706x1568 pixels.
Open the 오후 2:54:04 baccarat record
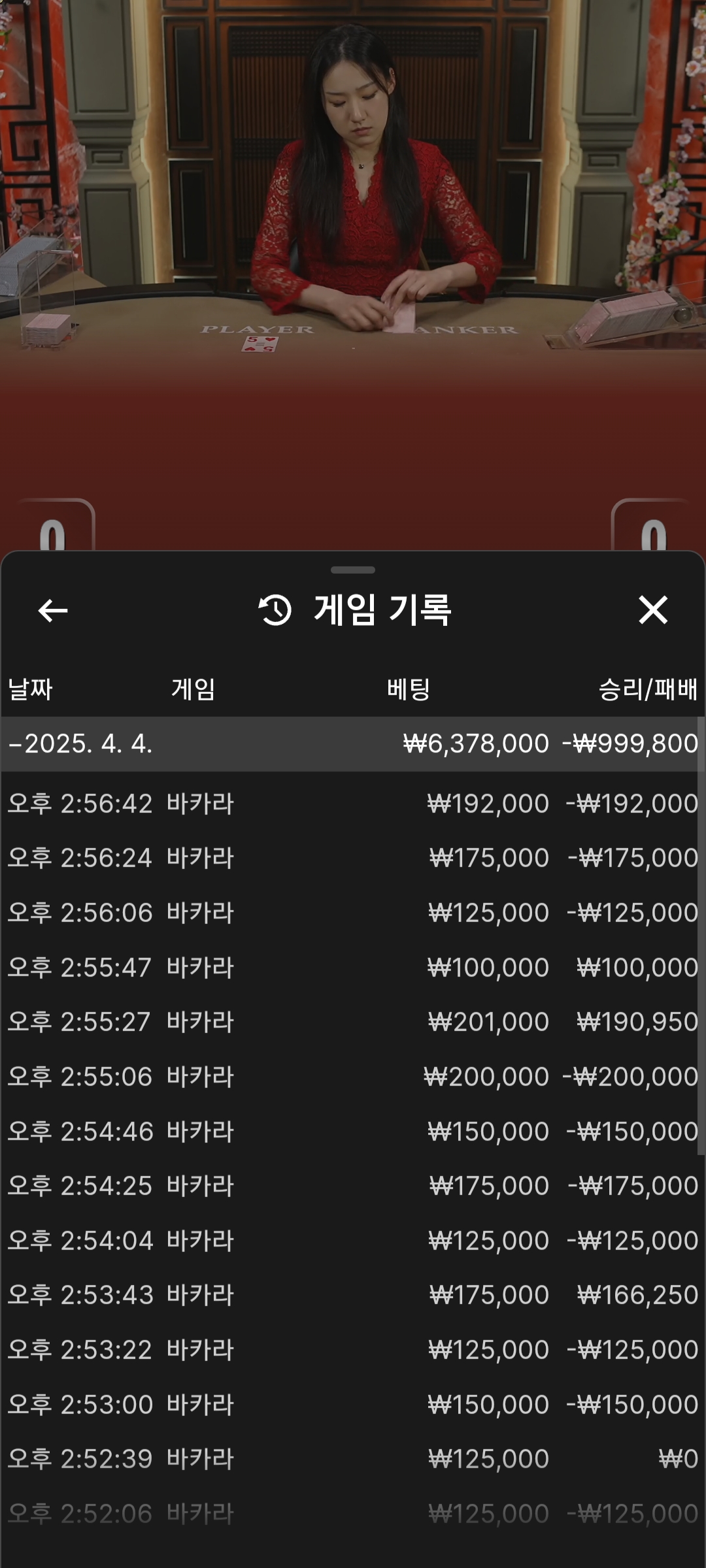(353, 1241)
